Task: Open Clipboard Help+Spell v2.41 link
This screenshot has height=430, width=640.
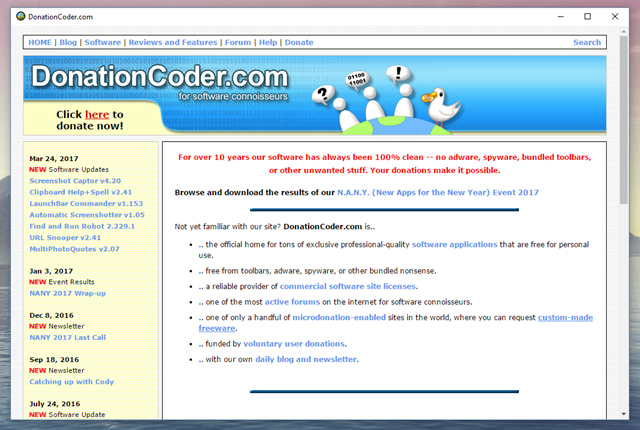Action: point(80,192)
